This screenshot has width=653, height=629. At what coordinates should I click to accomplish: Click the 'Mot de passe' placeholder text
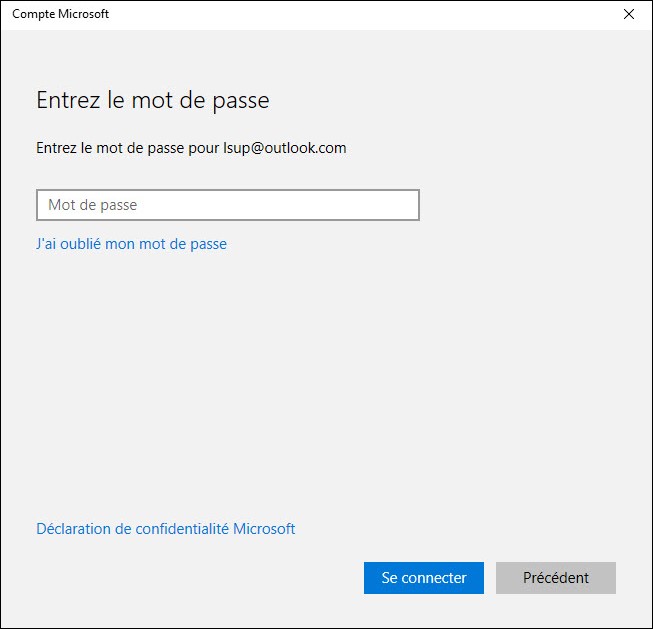coord(92,205)
